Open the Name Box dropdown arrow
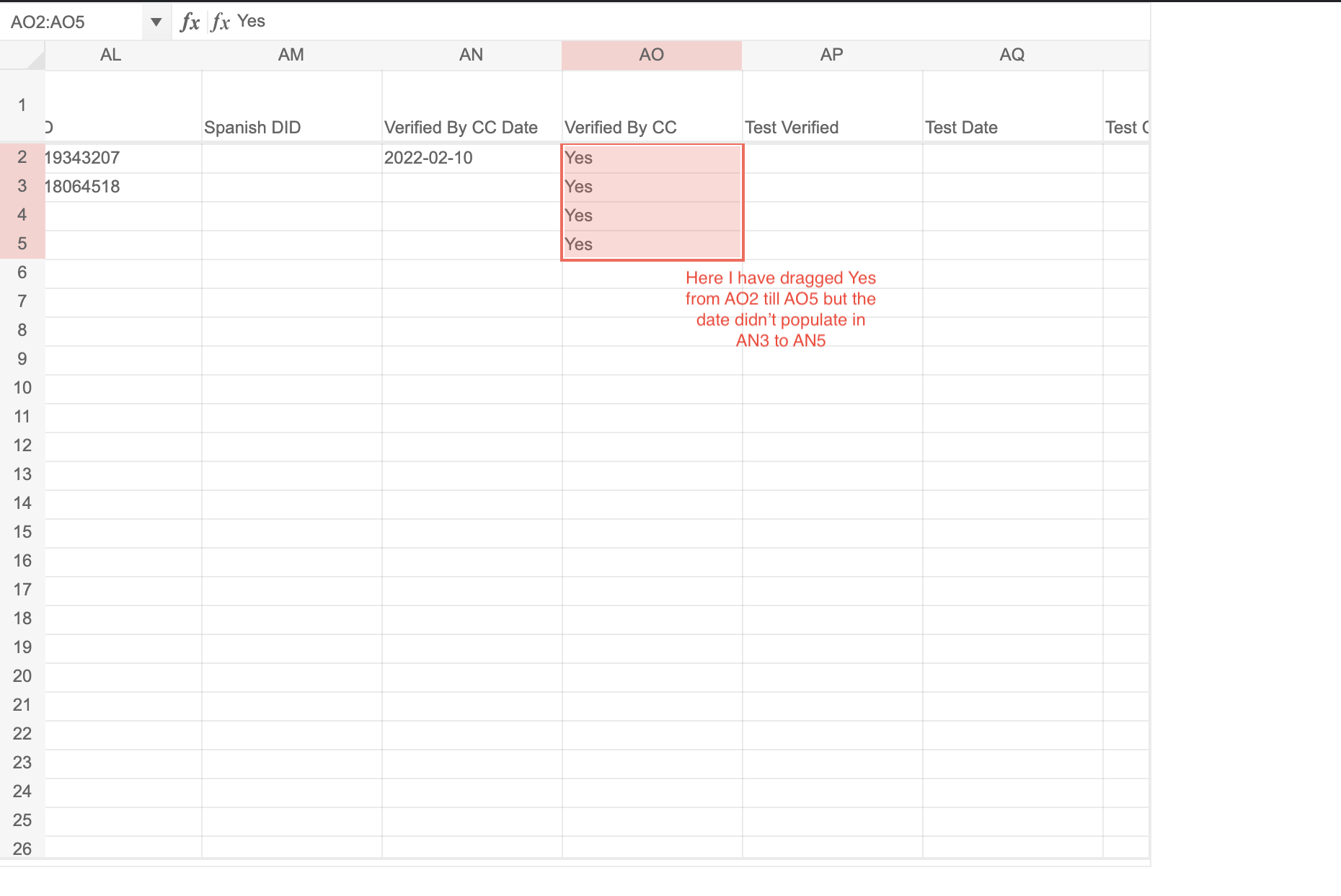Image resolution: width=1341 pixels, height=896 pixels. coord(156,22)
